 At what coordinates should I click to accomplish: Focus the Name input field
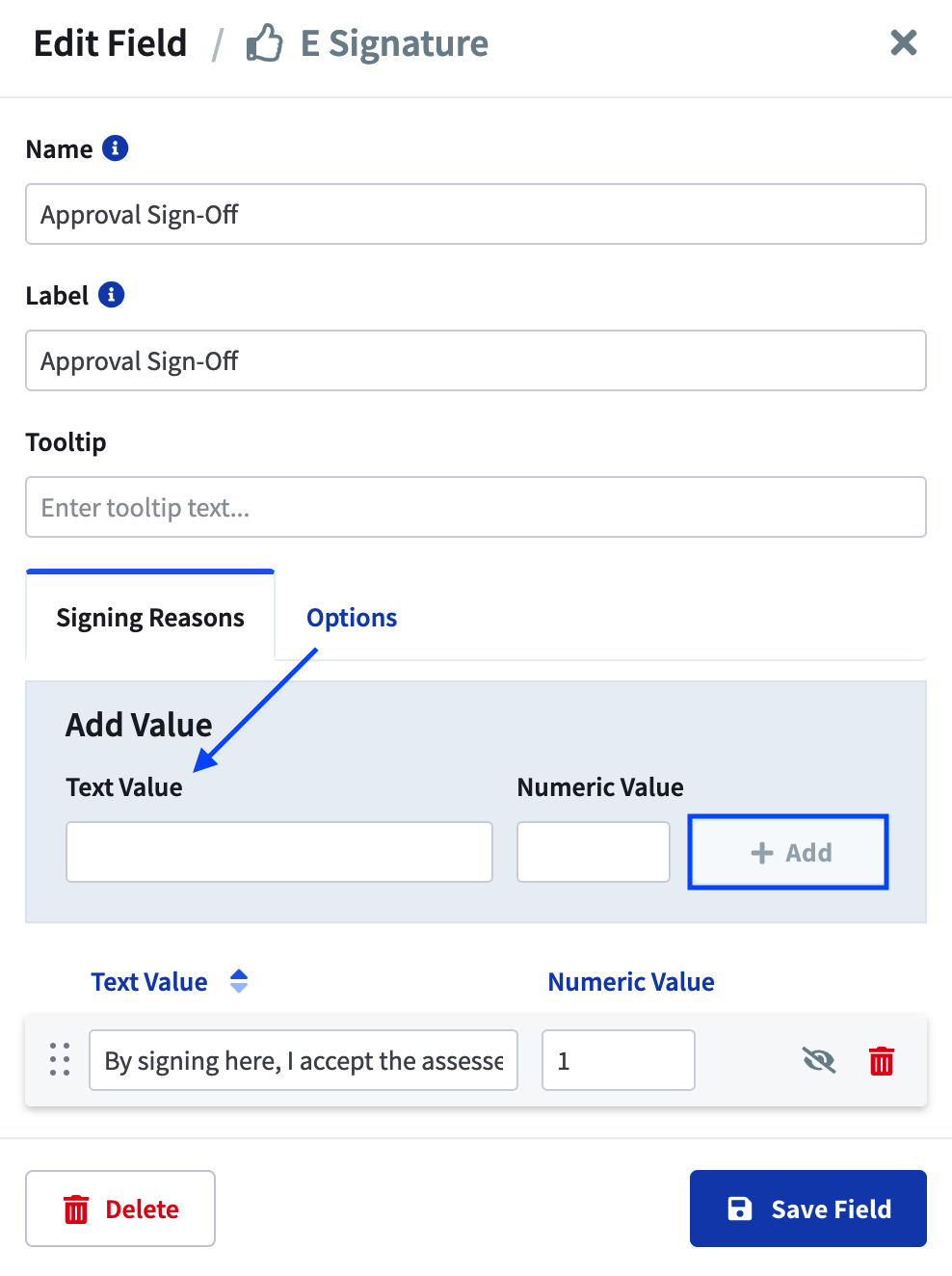476,214
